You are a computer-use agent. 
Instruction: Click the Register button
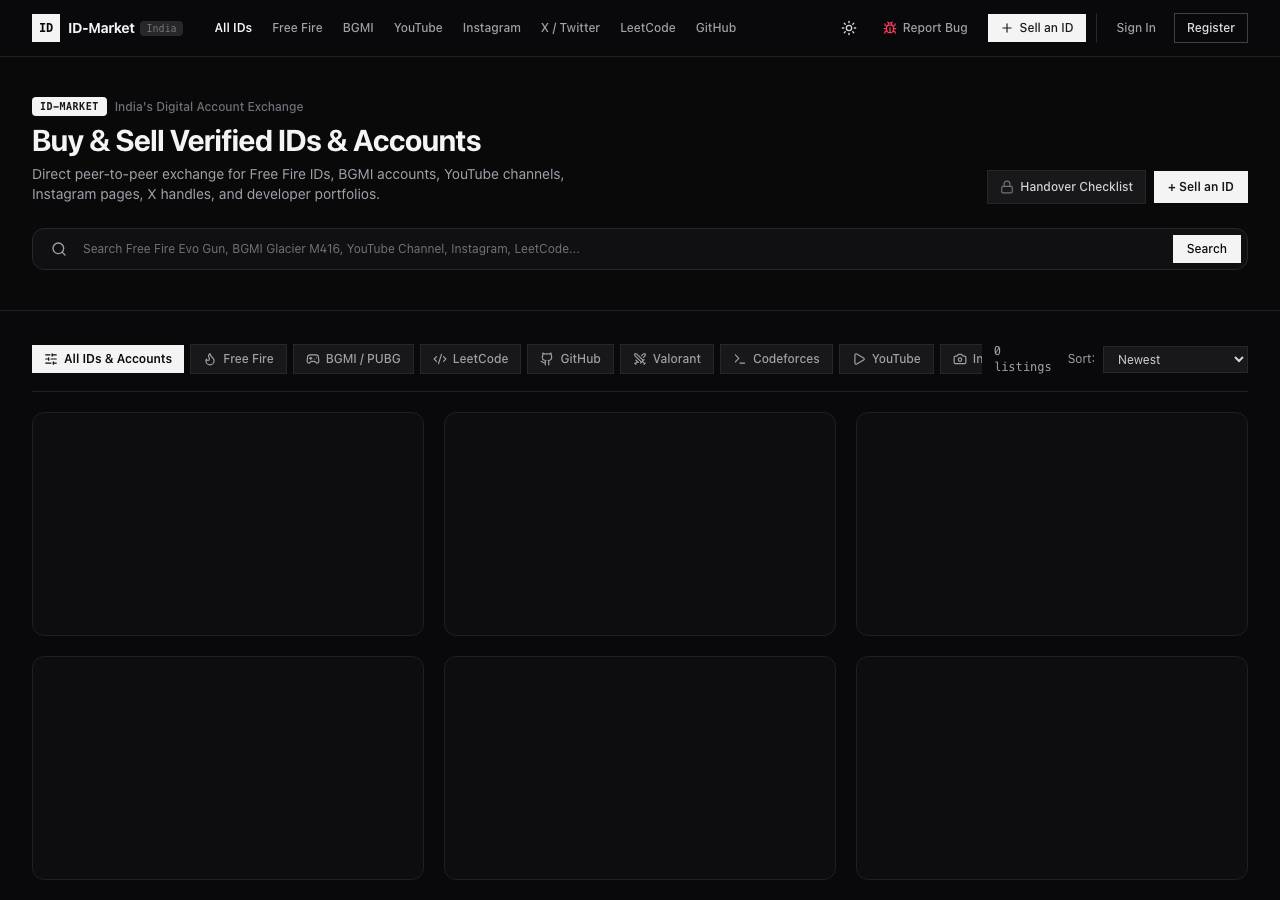pos(1211,28)
